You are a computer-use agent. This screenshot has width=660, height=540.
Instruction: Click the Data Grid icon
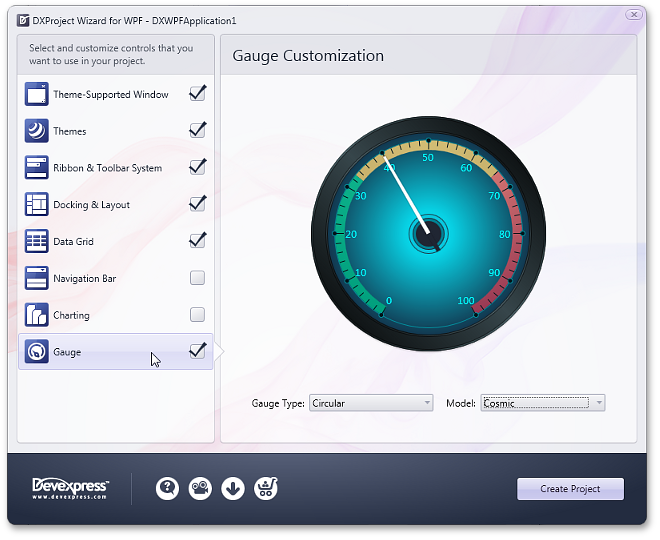37,241
